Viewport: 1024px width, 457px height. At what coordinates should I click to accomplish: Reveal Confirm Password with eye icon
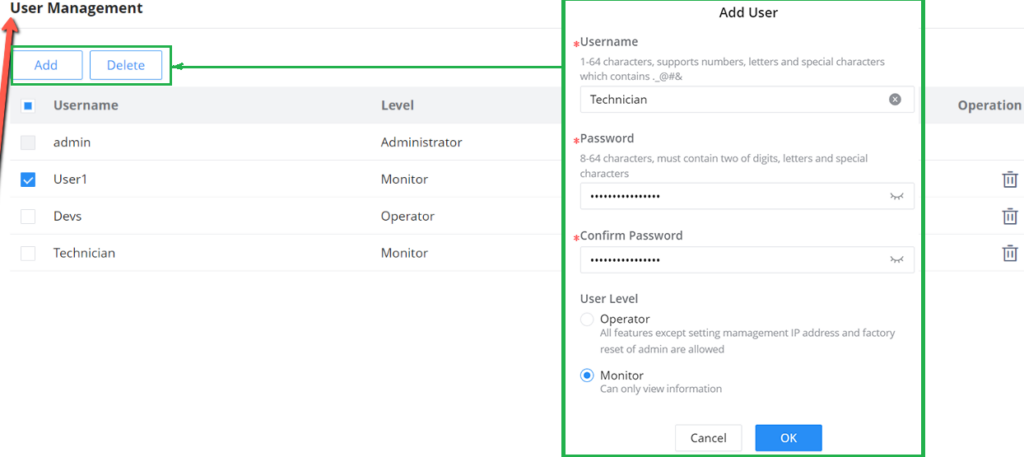point(897,260)
